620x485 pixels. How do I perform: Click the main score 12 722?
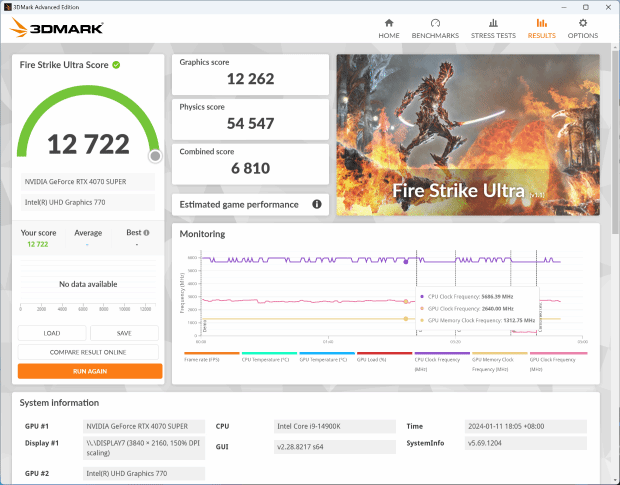tap(88, 144)
